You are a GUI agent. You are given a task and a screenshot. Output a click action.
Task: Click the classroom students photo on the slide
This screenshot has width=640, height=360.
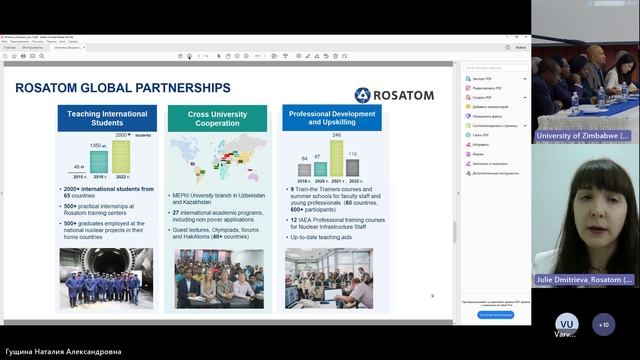[x=219, y=279]
